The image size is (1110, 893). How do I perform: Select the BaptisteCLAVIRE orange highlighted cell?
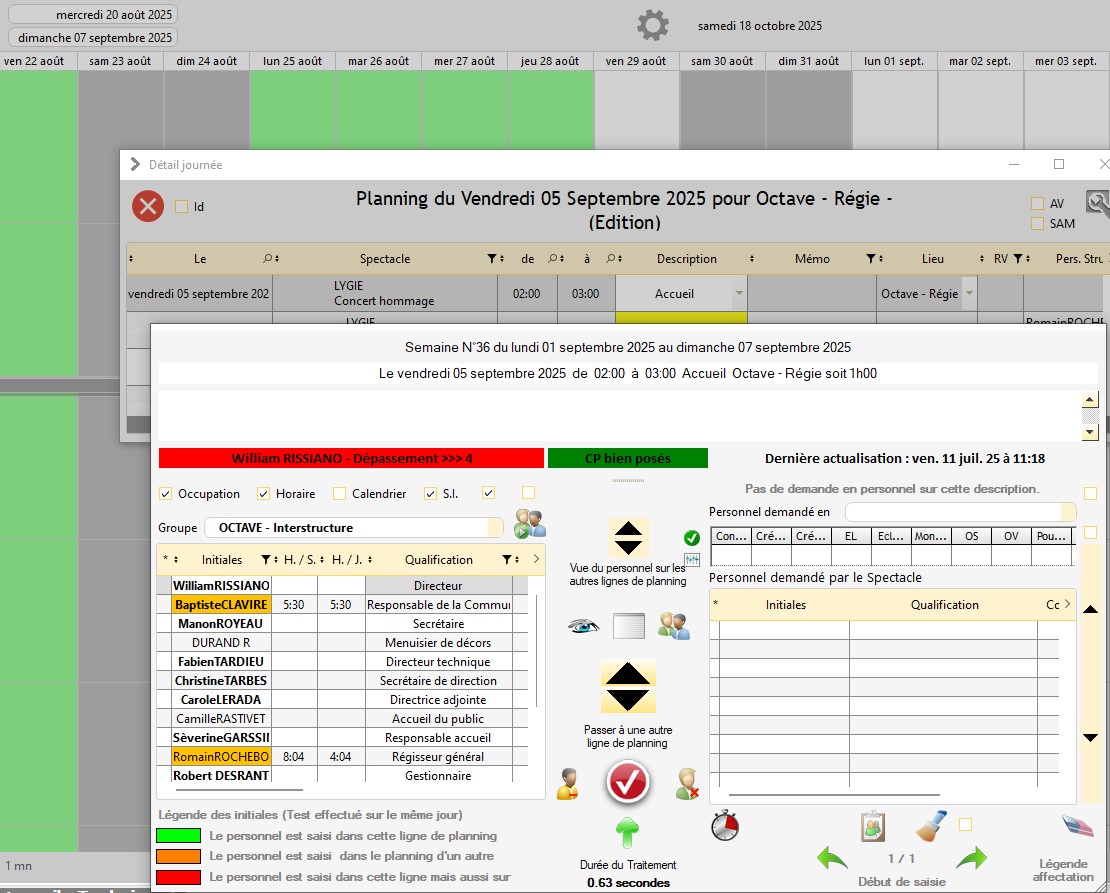click(x=221, y=605)
